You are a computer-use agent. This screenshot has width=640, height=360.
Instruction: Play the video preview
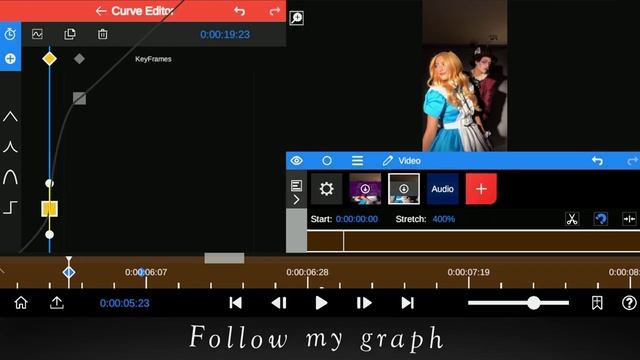point(321,303)
